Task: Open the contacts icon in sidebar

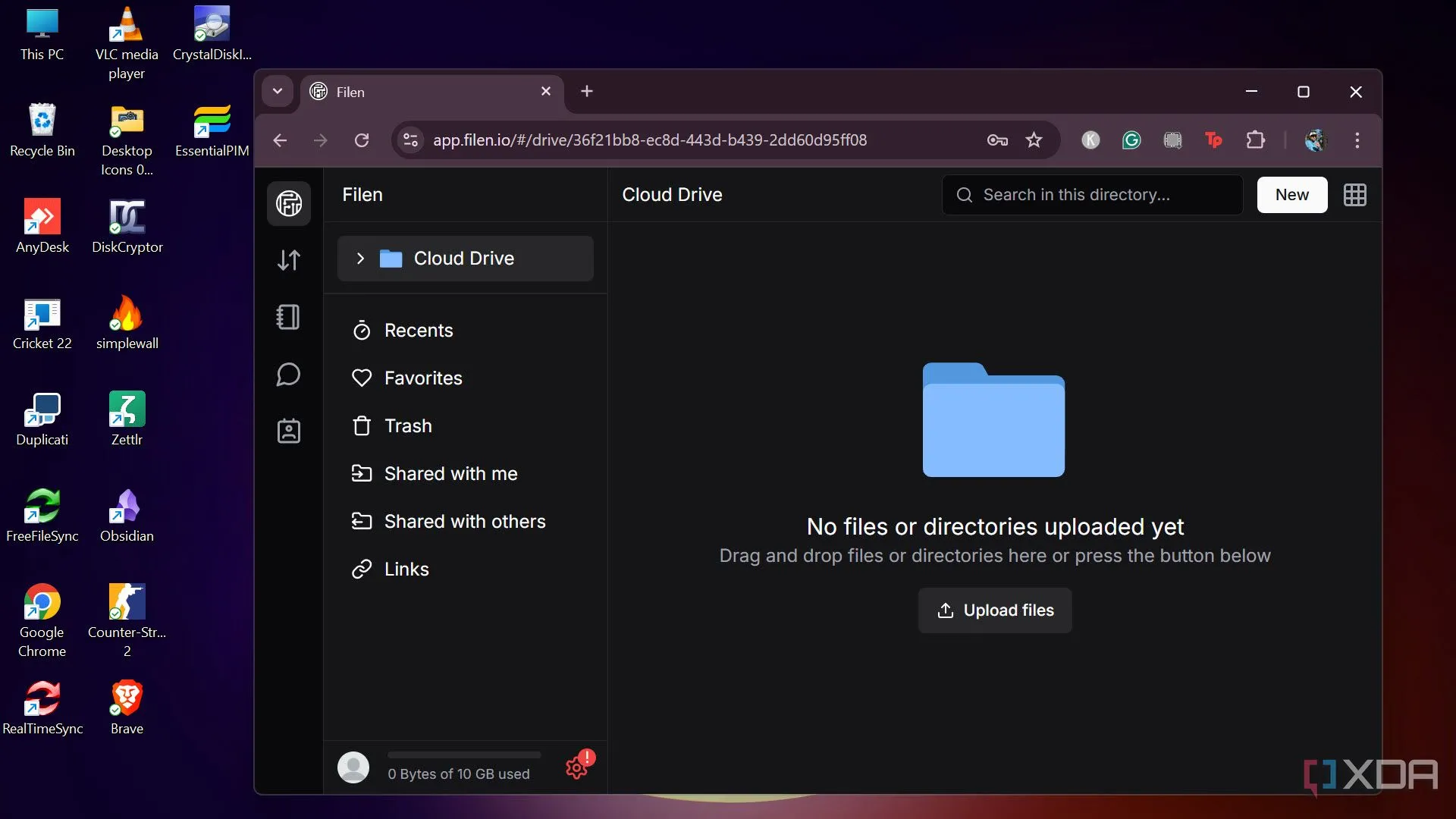Action: [x=289, y=431]
